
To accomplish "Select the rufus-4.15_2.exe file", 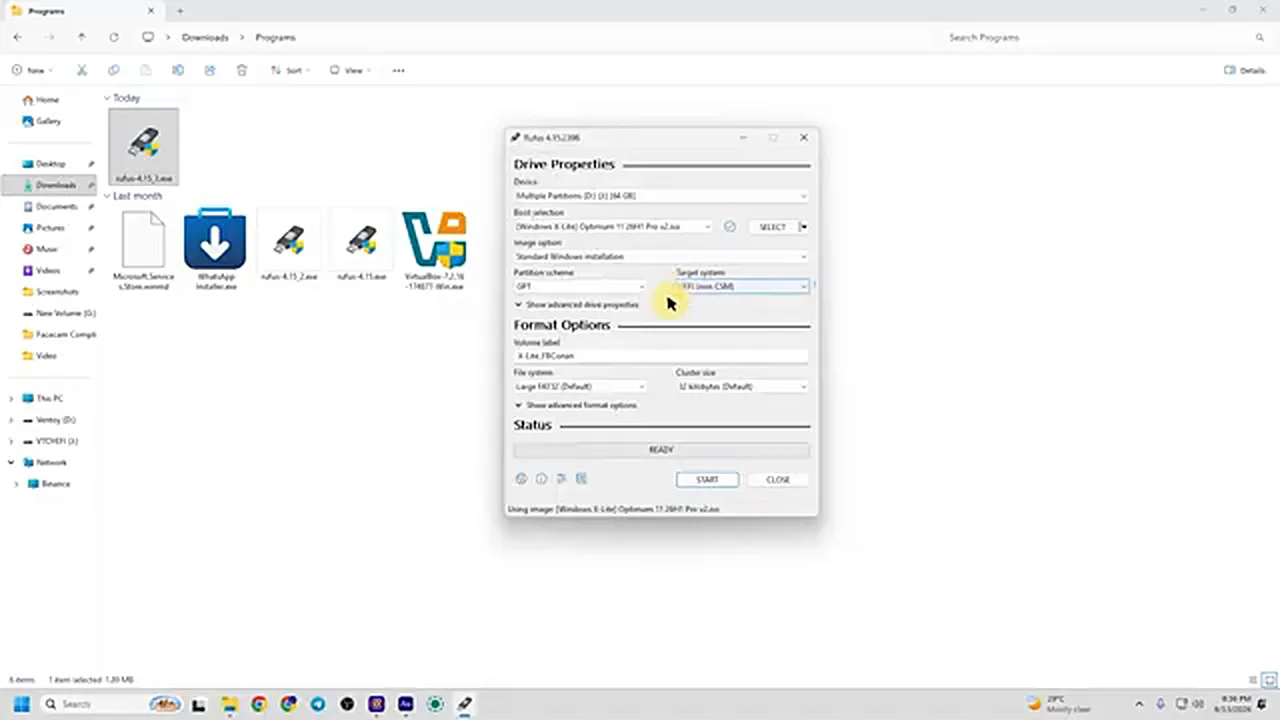I will (289, 245).
